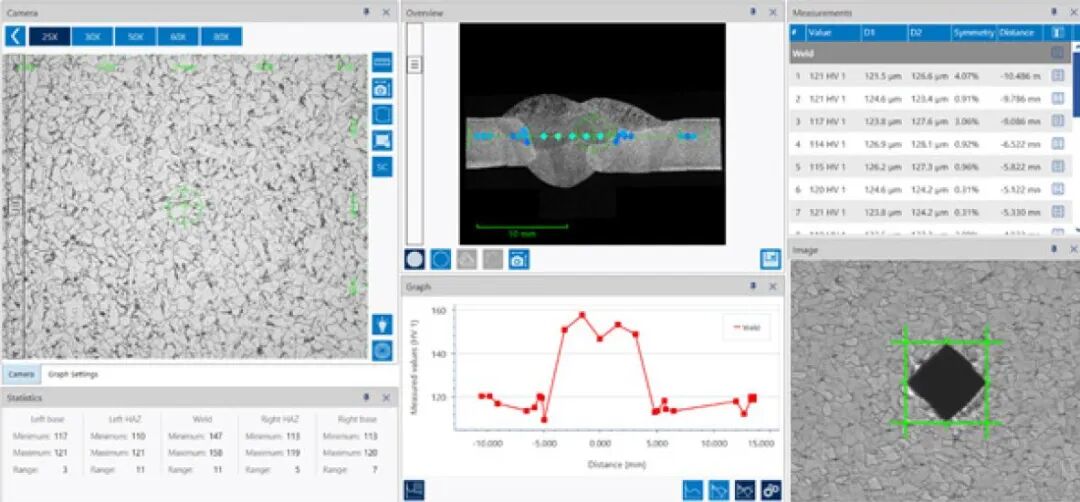Click the icon on the Weld group row
1080x502 pixels.
[1058, 53]
